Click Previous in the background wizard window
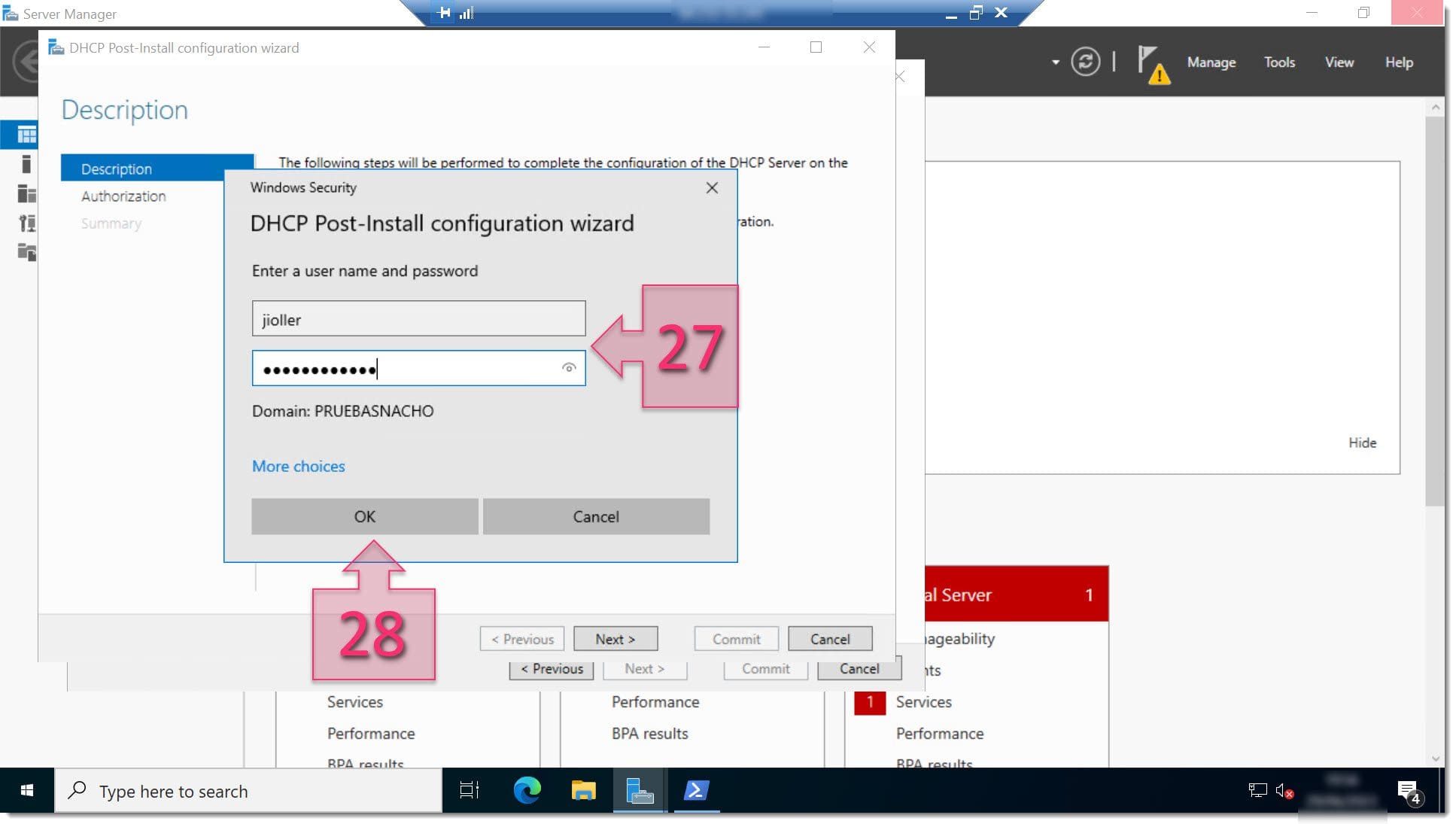 552,669
